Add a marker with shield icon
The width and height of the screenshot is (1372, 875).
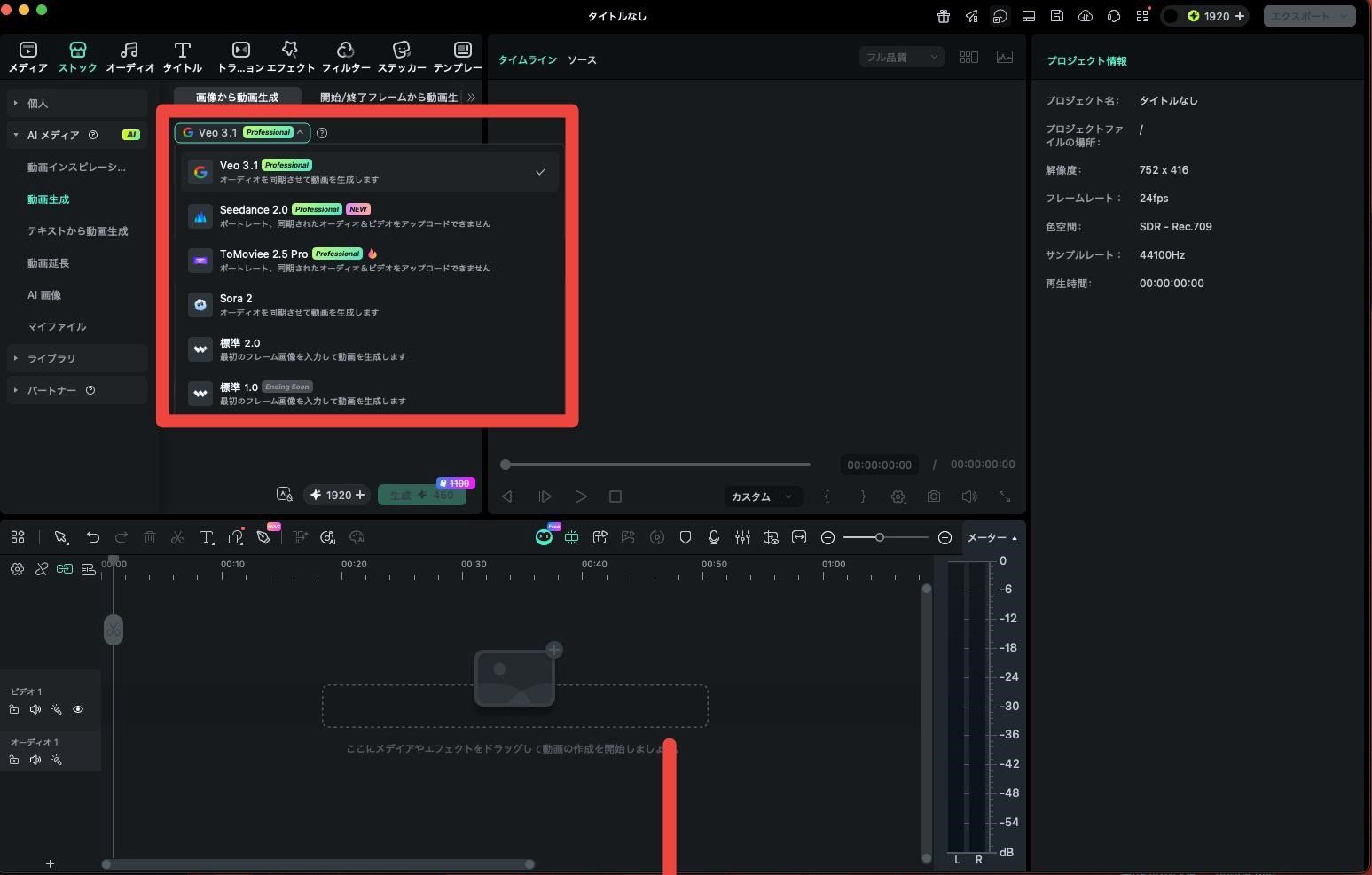click(686, 537)
